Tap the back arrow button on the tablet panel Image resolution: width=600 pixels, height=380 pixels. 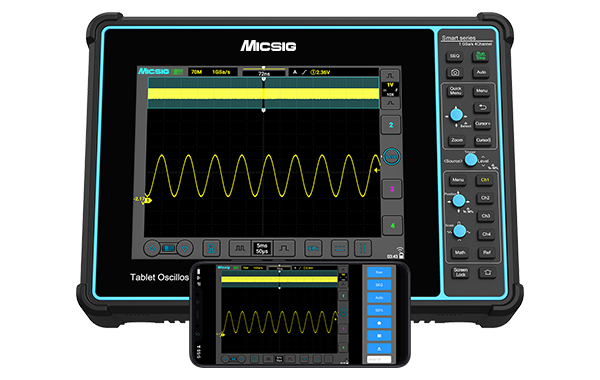pos(482,108)
